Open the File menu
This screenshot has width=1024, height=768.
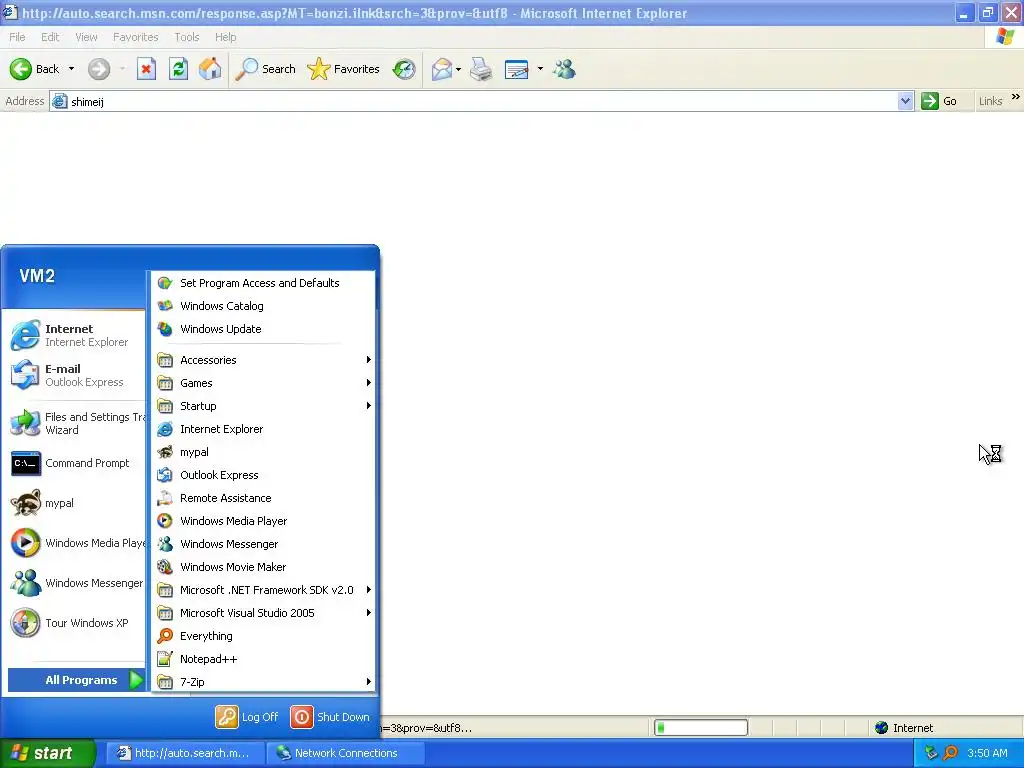(x=18, y=37)
